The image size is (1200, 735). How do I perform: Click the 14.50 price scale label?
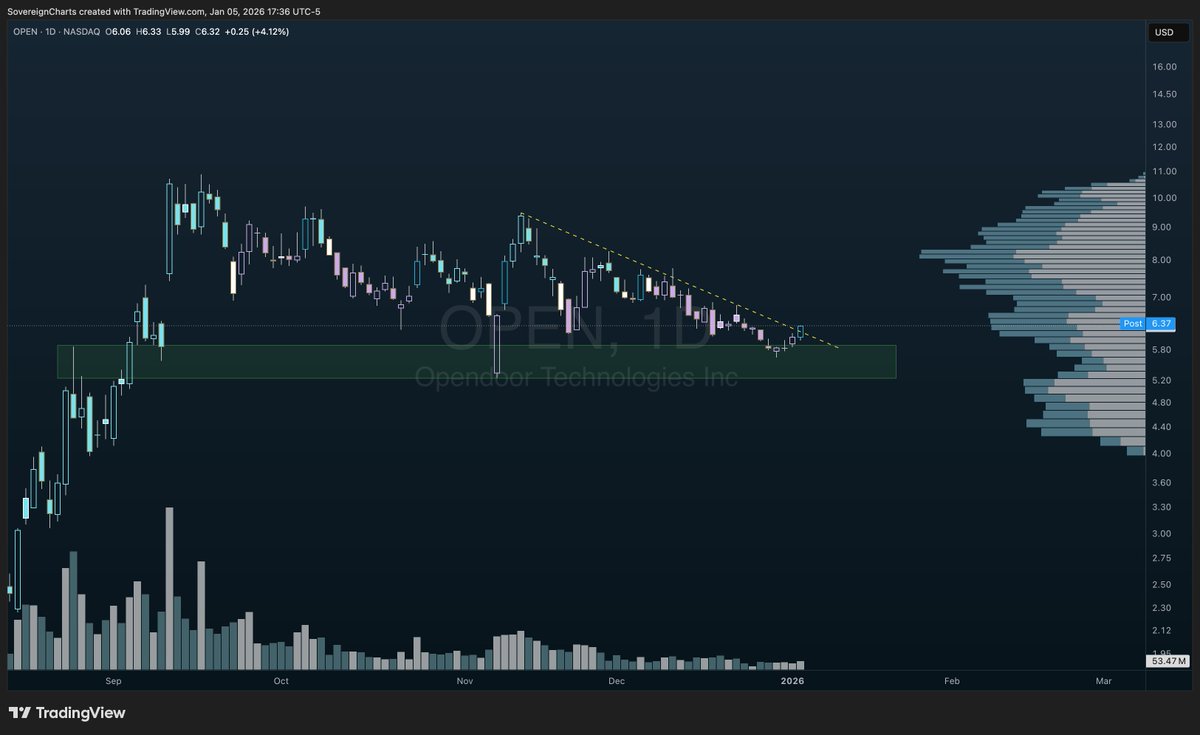coord(1163,94)
